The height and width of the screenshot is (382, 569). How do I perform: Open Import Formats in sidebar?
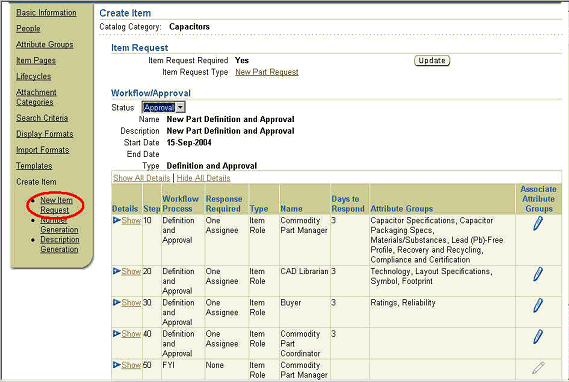pyautogui.click(x=42, y=150)
